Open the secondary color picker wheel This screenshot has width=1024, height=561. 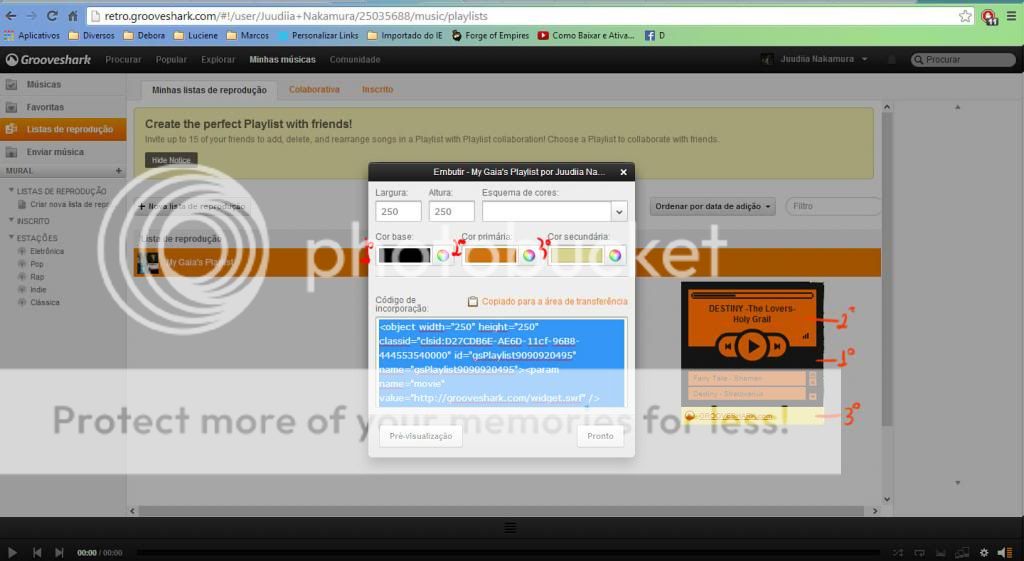tap(615, 255)
